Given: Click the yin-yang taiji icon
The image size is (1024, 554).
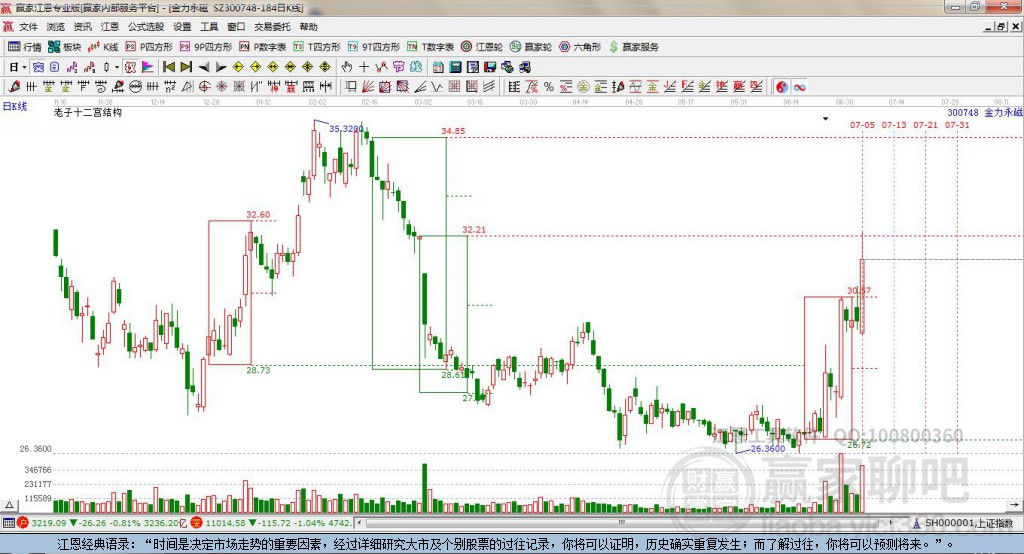Looking at the screenshot, I should coord(782,87).
